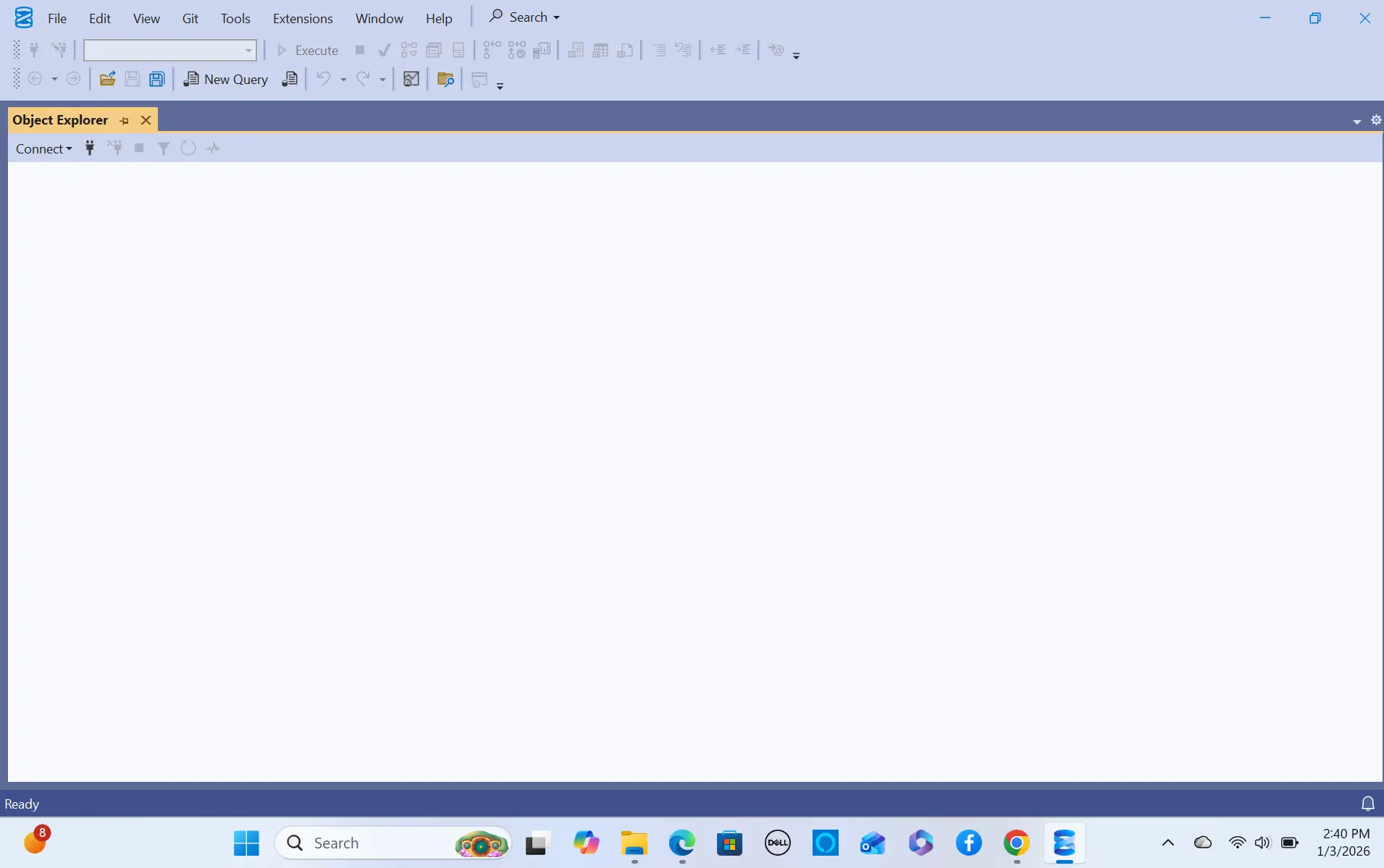Expand the available databases combo box

[x=248, y=51]
